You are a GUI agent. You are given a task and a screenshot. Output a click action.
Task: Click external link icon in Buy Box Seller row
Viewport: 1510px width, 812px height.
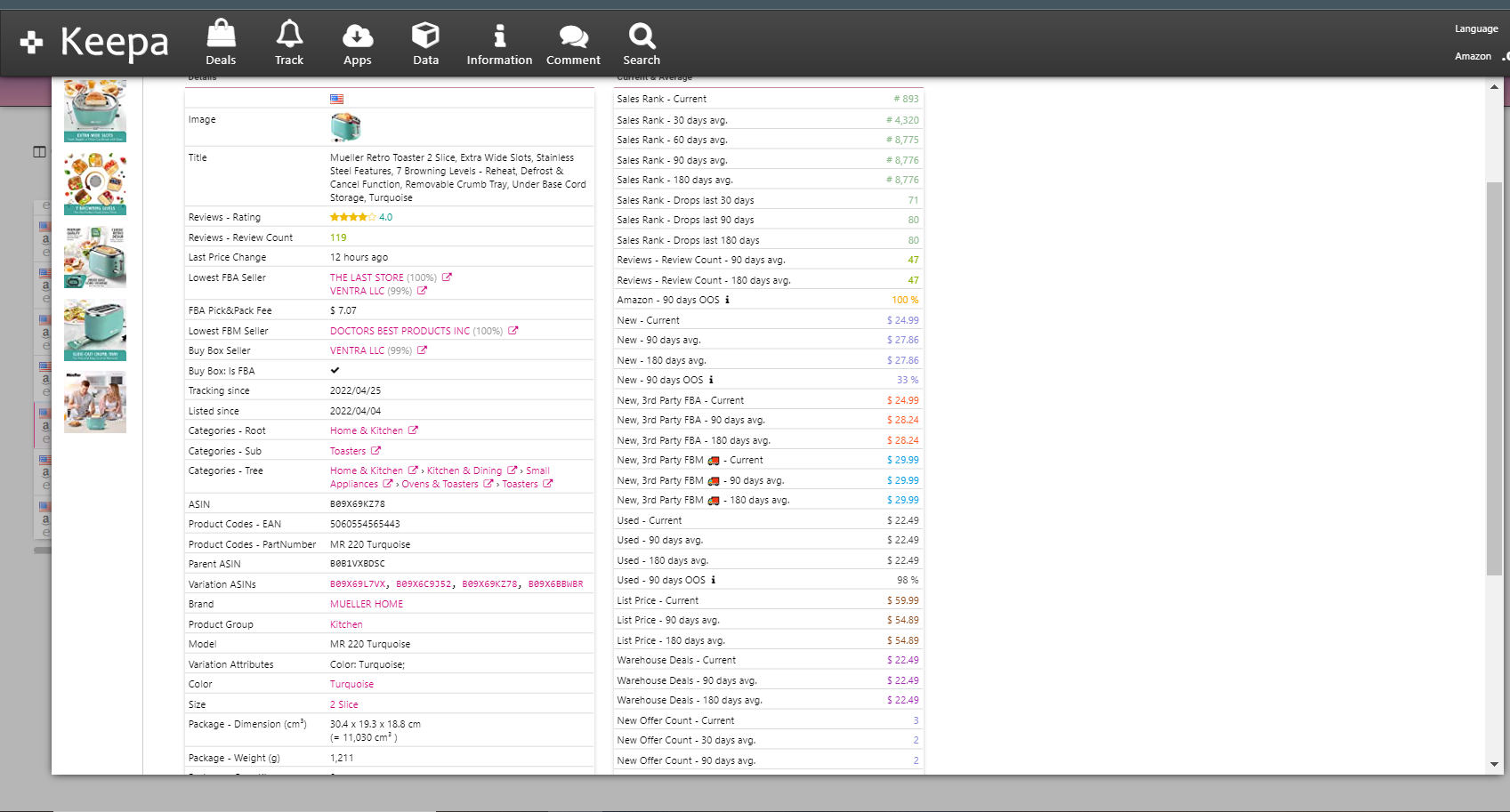[x=422, y=350]
